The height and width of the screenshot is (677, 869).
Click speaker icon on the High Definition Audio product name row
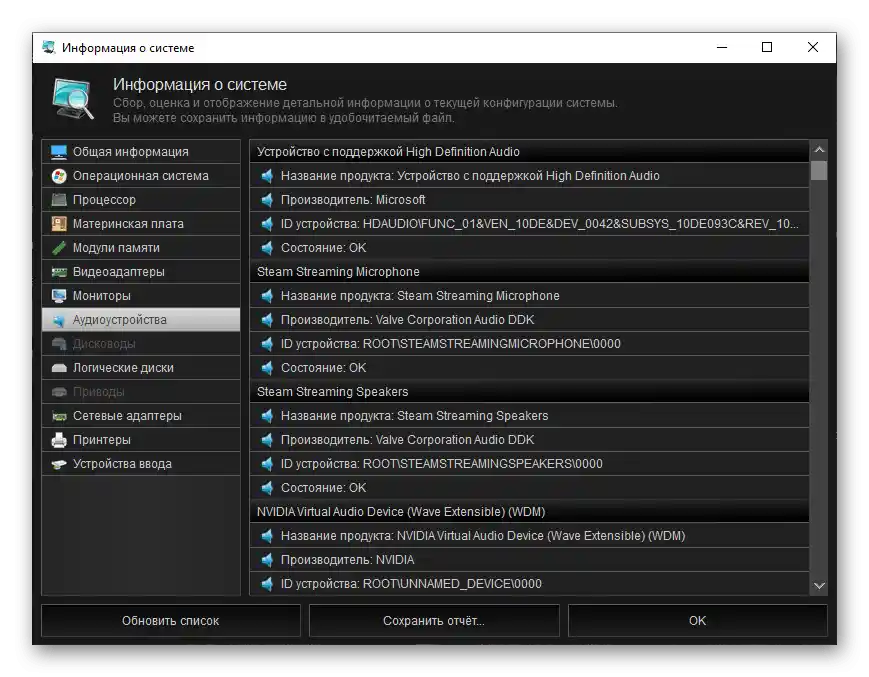pos(267,176)
